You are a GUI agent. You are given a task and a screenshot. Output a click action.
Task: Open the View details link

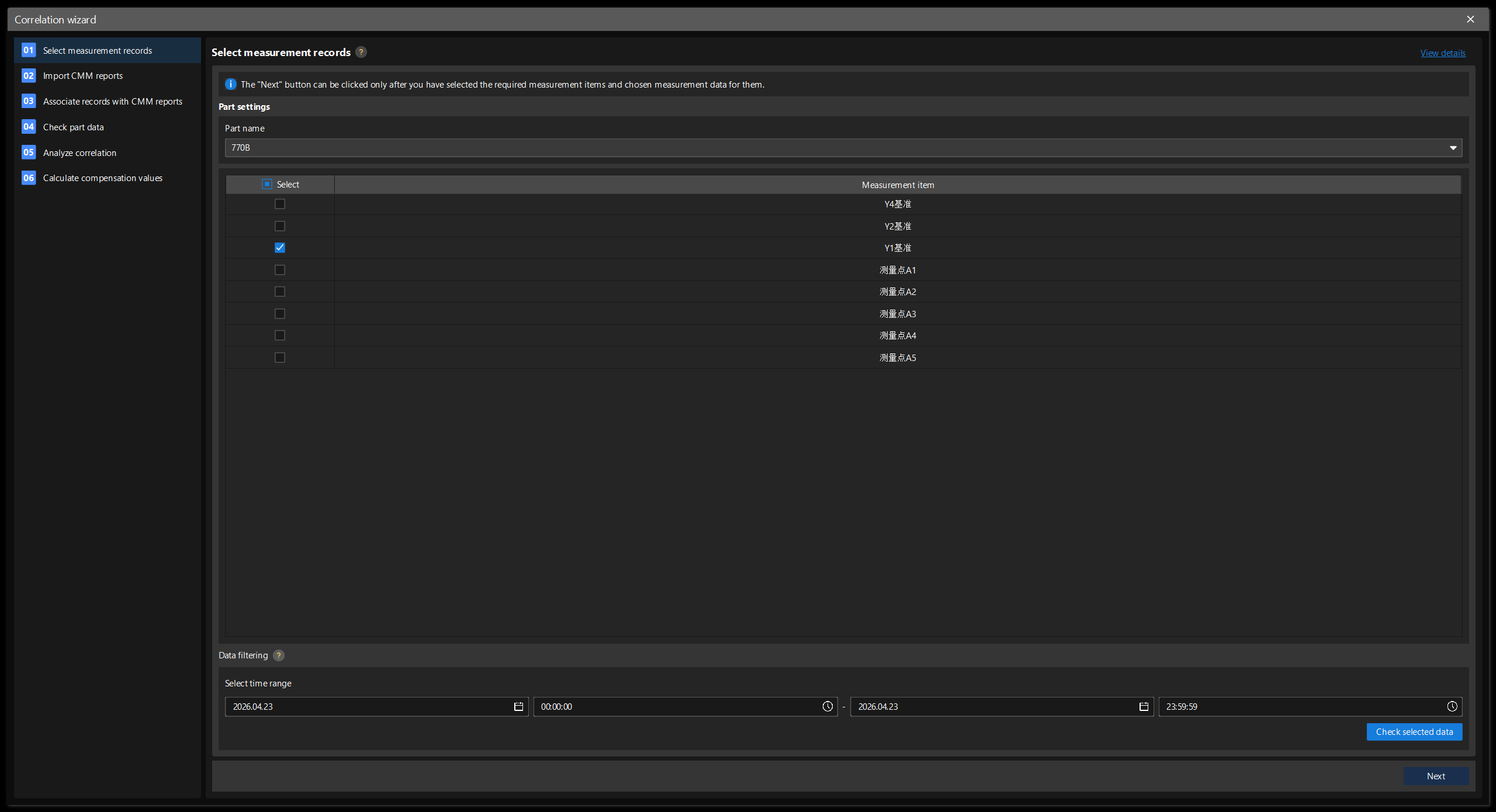(x=1443, y=53)
